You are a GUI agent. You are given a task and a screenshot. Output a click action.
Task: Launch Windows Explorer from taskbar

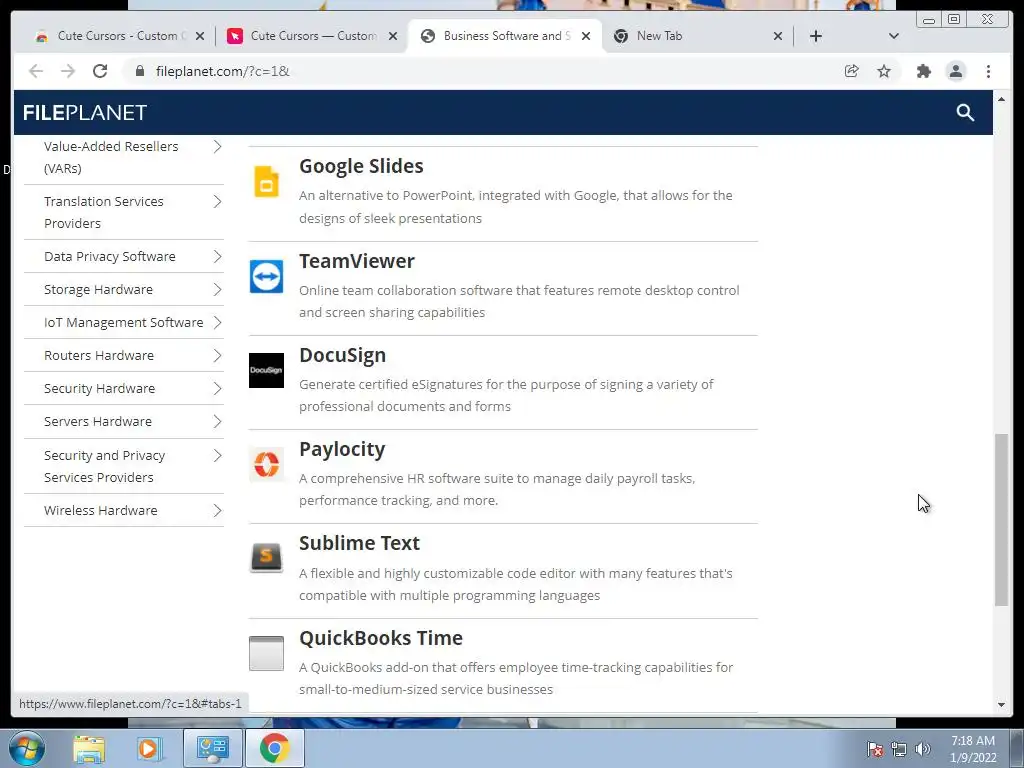89,748
